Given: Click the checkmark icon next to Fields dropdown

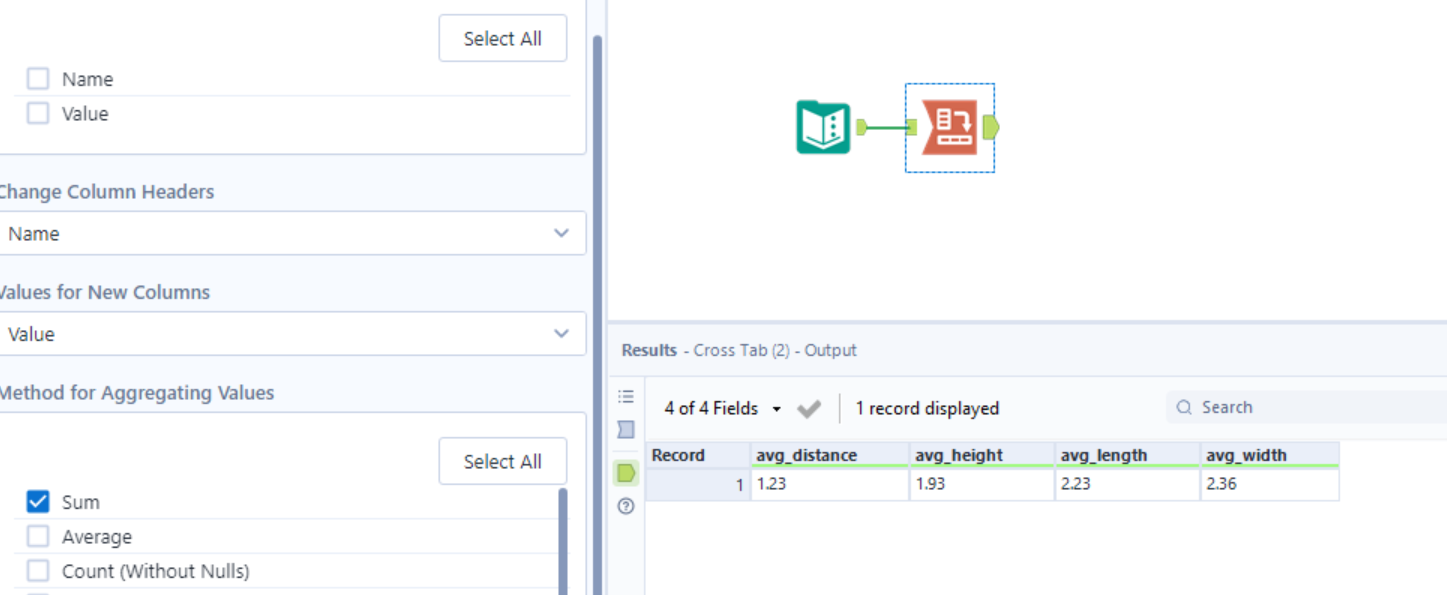Looking at the screenshot, I should [x=809, y=408].
